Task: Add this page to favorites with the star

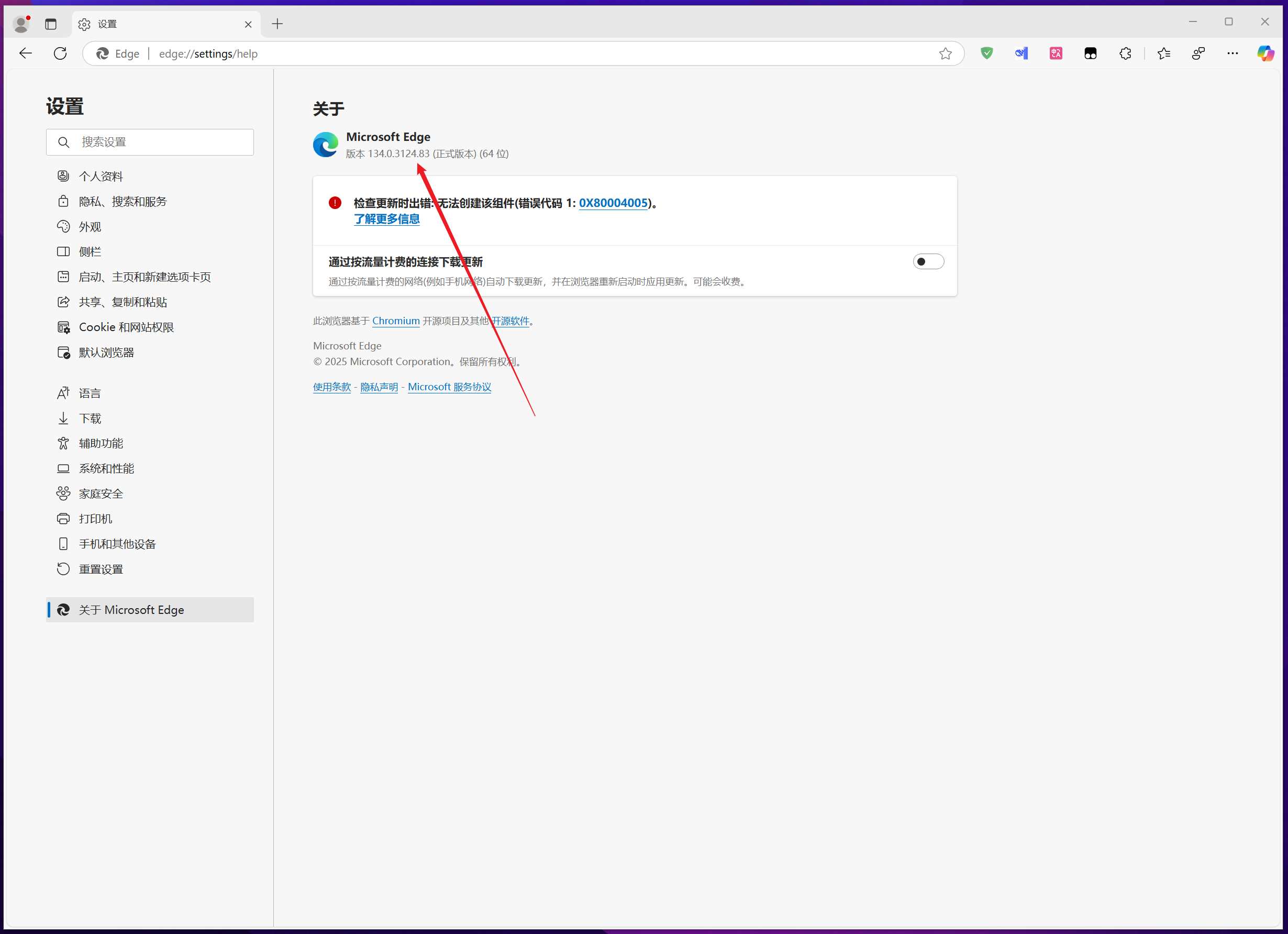Action: (945, 53)
